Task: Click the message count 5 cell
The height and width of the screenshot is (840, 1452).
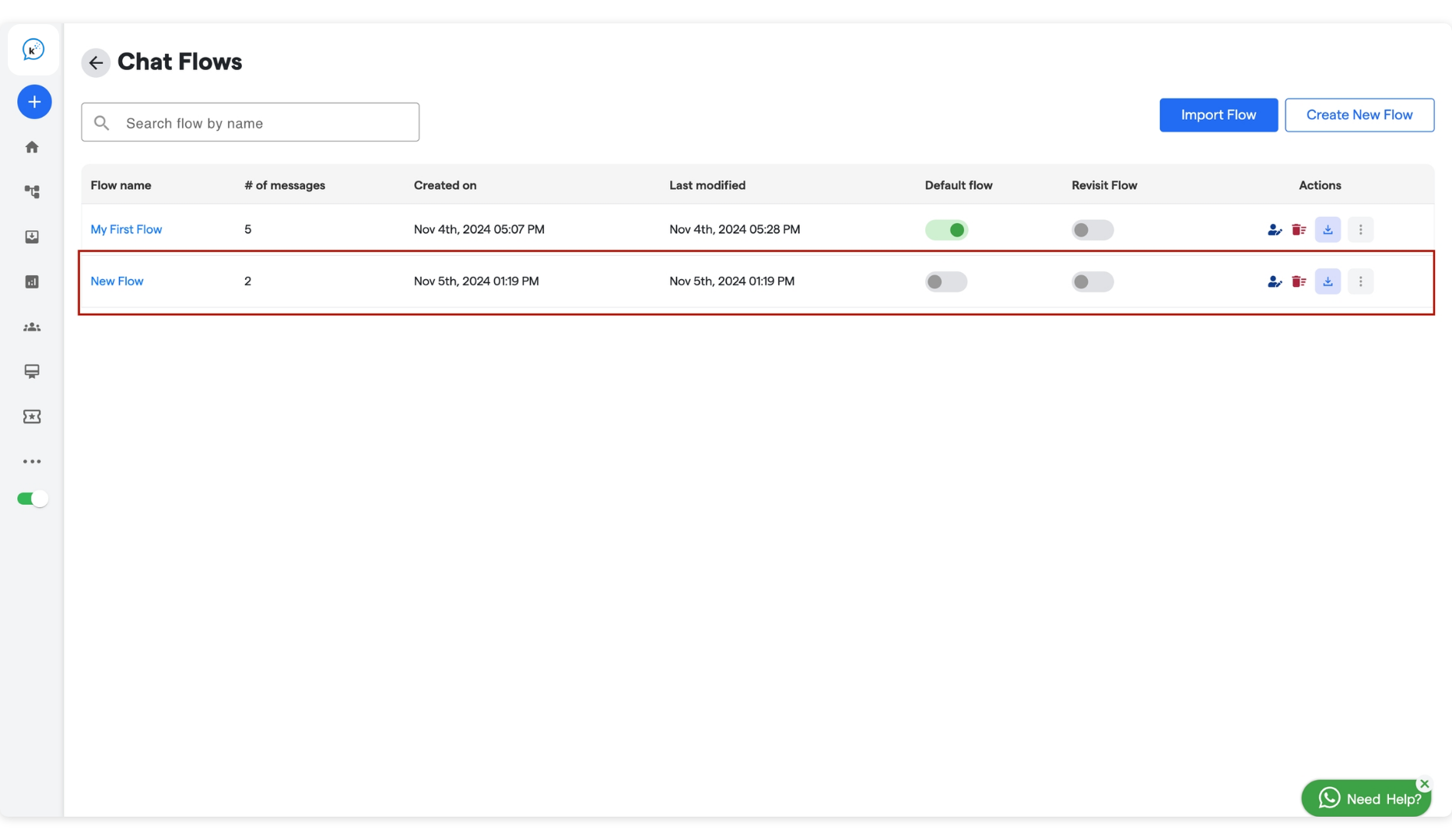Action: (x=247, y=229)
